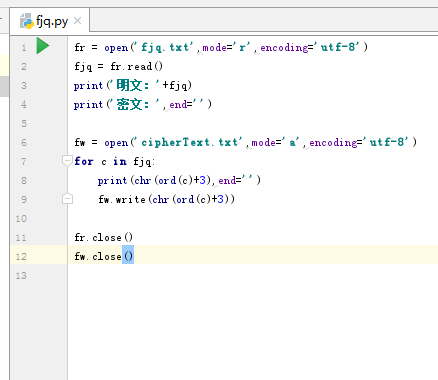Screen dimensions: 438x380
Task: Click 'mode=' parameter on line 1
Action: (218, 47)
